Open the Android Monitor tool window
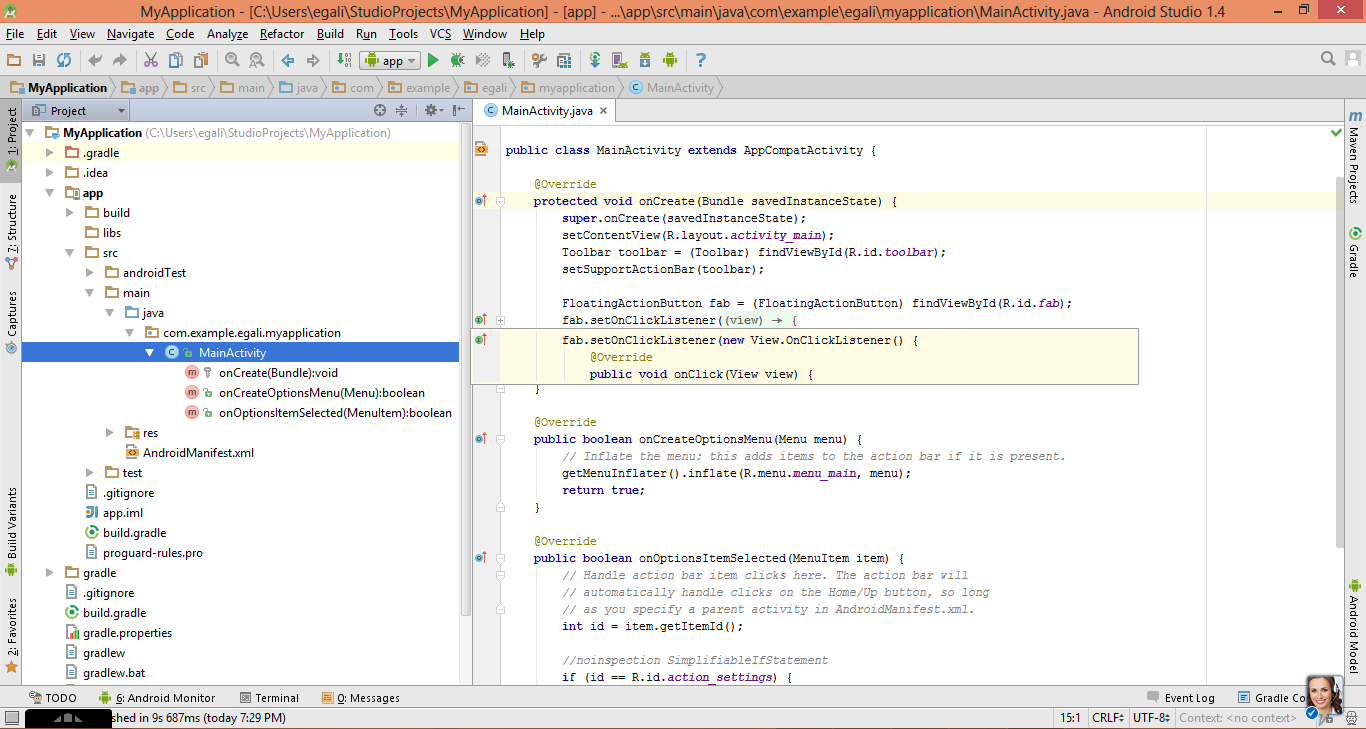 157,698
